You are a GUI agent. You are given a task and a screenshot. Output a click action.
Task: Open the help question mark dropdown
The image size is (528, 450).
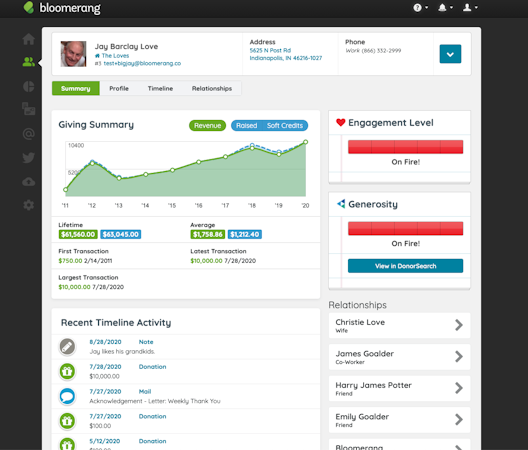click(421, 7)
